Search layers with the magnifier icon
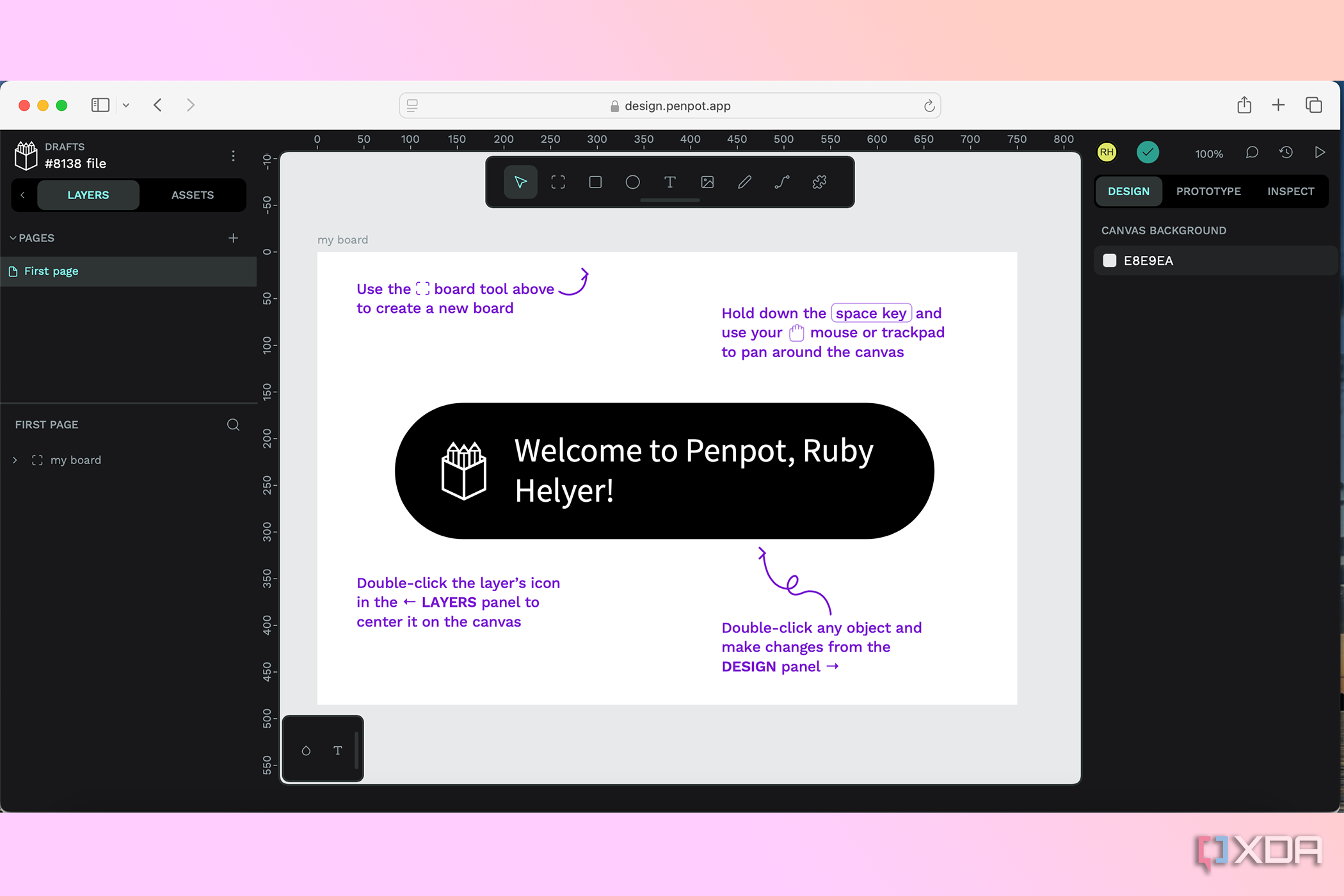Image resolution: width=1344 pixels, height=896 pixels. (234, 425)
